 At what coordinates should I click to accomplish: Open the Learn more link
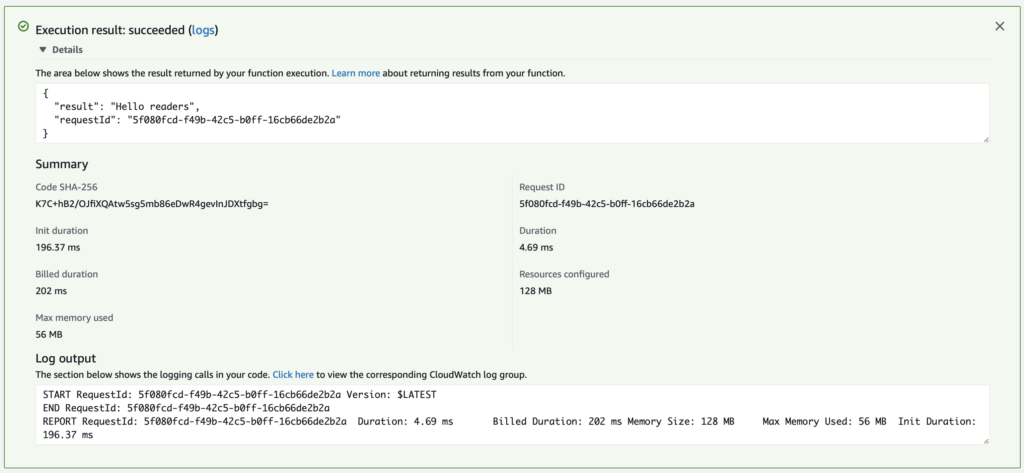click(x=356, y=73)
